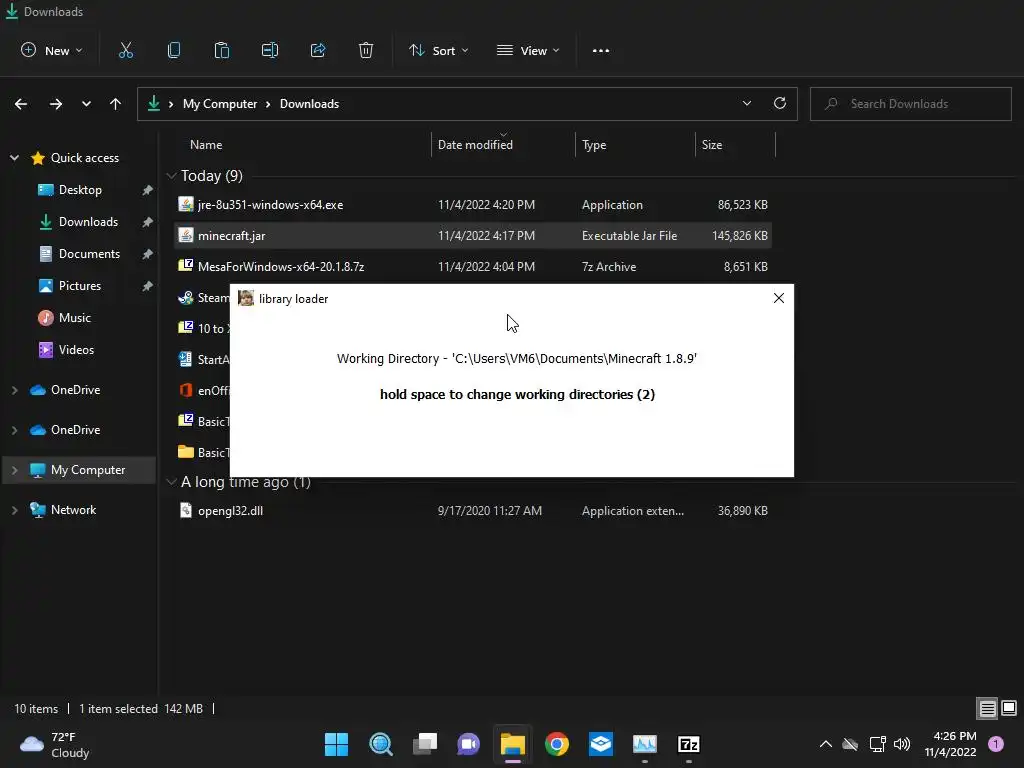Screen dimensions: 1024x768
Task: Click Downloads in the address breadcrumb
Action: tap(310, 104)
